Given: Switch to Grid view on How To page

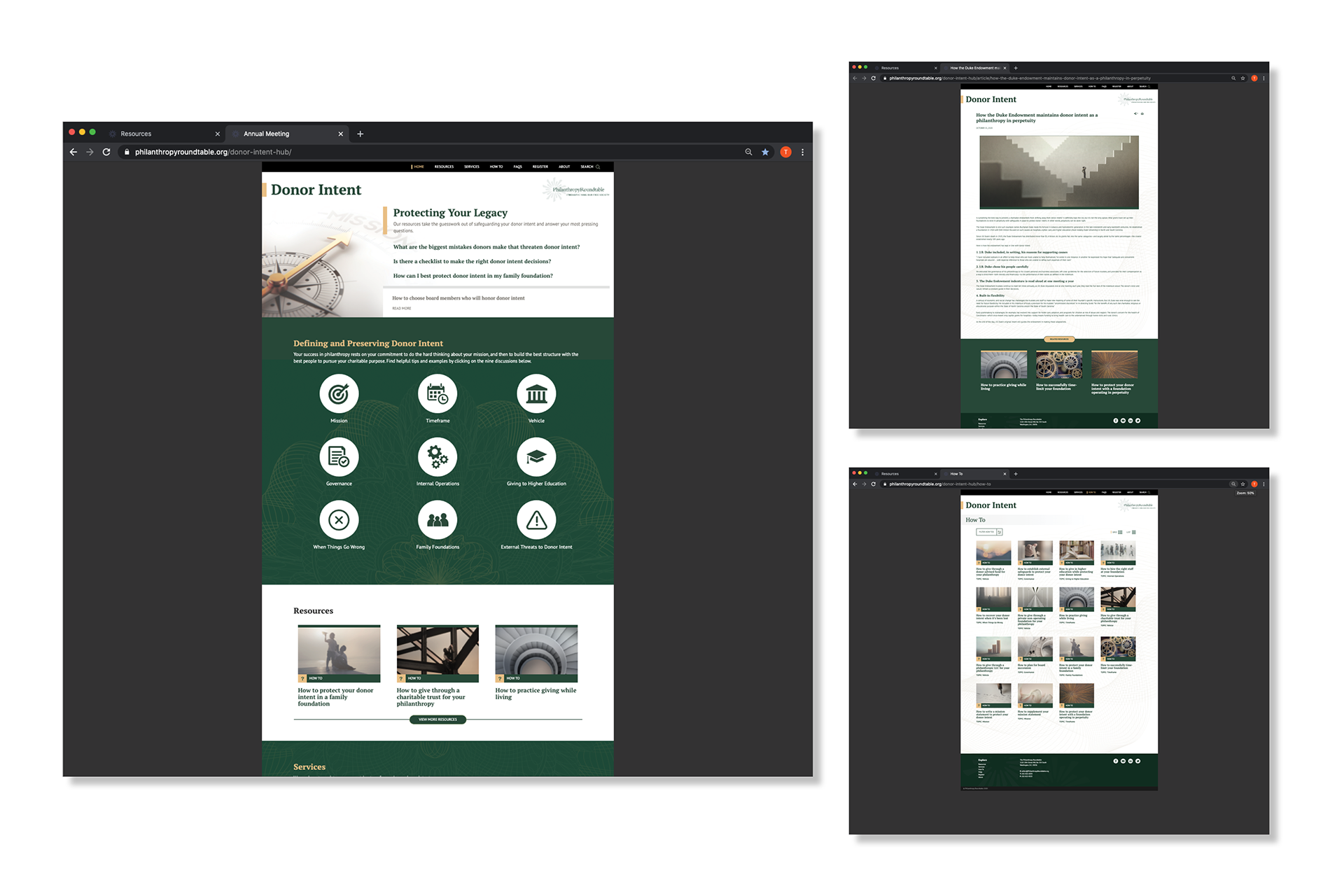Looking at the screenshot, I should click(1120, 532).
